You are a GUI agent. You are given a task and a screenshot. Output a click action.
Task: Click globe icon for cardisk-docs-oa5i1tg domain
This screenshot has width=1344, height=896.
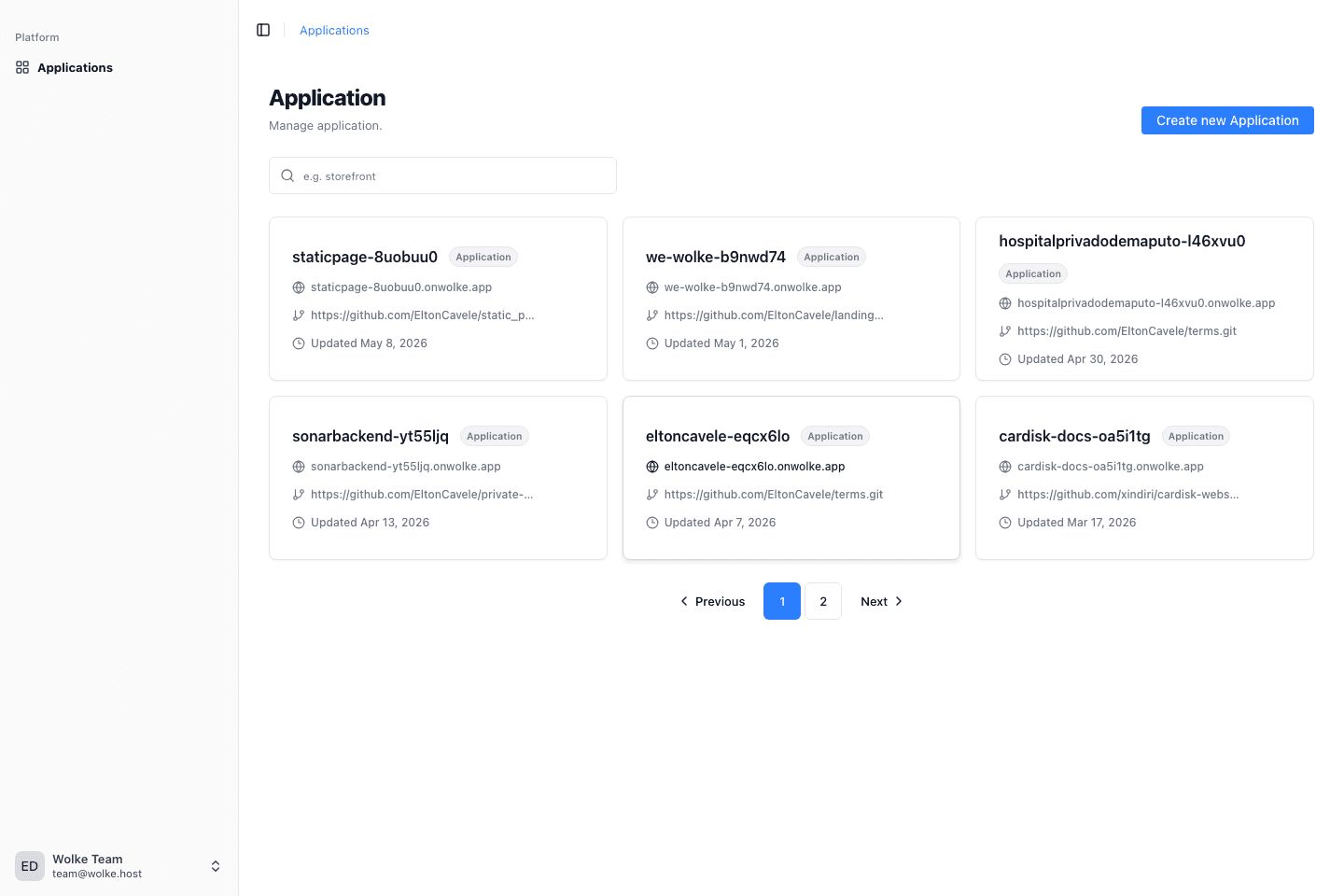(1005, 467)
